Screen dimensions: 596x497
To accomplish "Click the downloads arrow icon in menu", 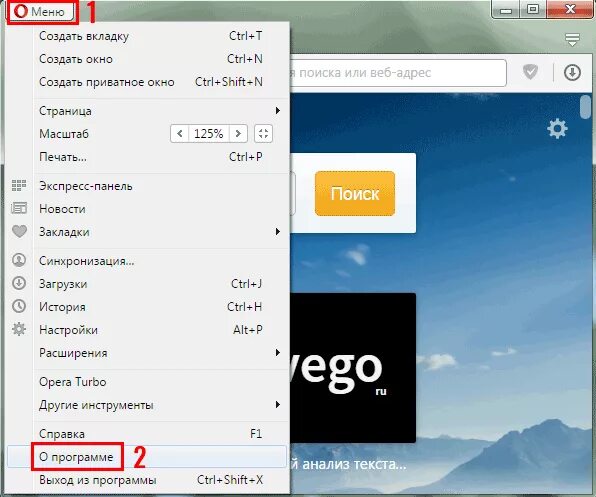I will 19,283.
